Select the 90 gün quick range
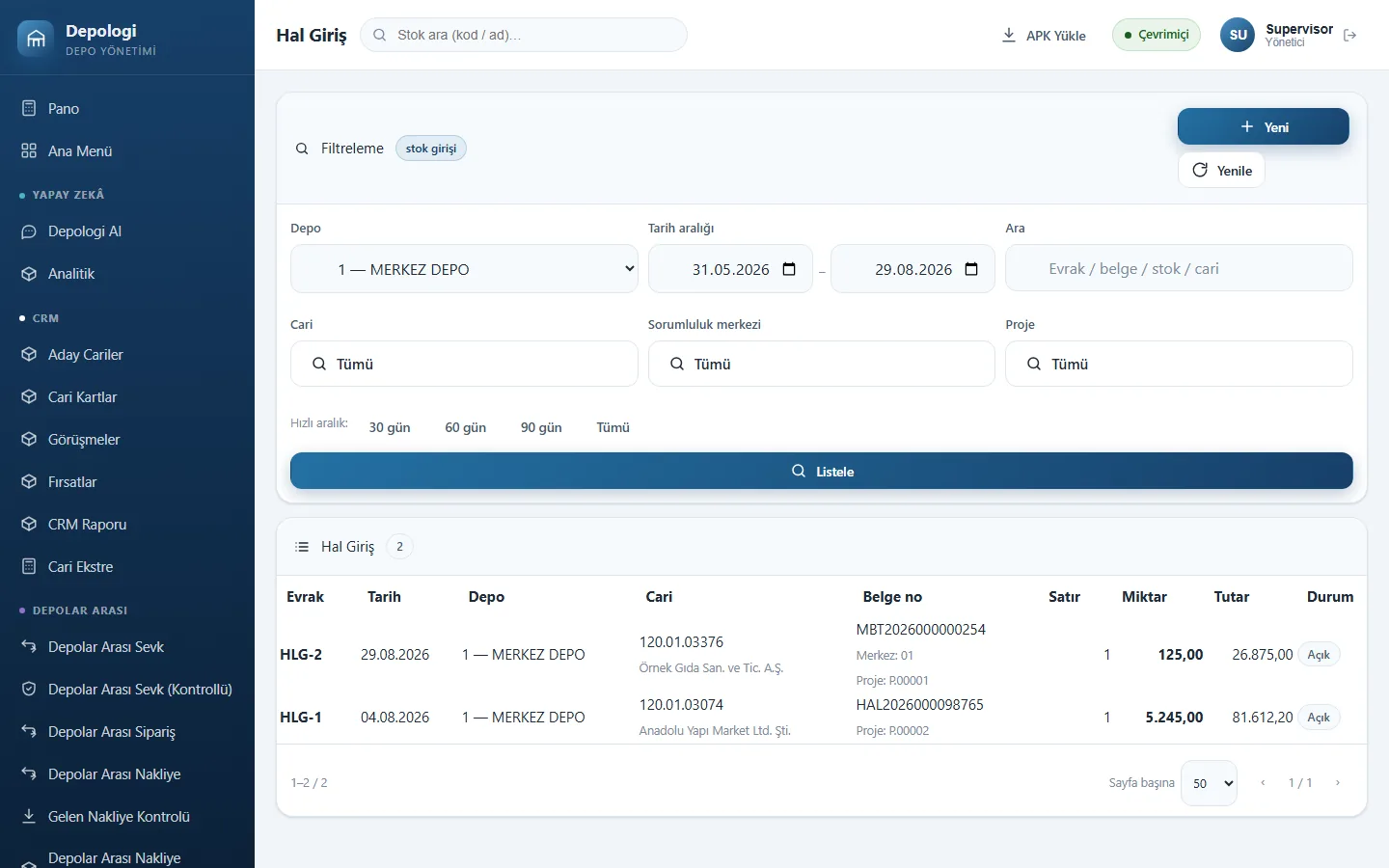Viewport: 1389px width, 868px height. tap(541, 427)
